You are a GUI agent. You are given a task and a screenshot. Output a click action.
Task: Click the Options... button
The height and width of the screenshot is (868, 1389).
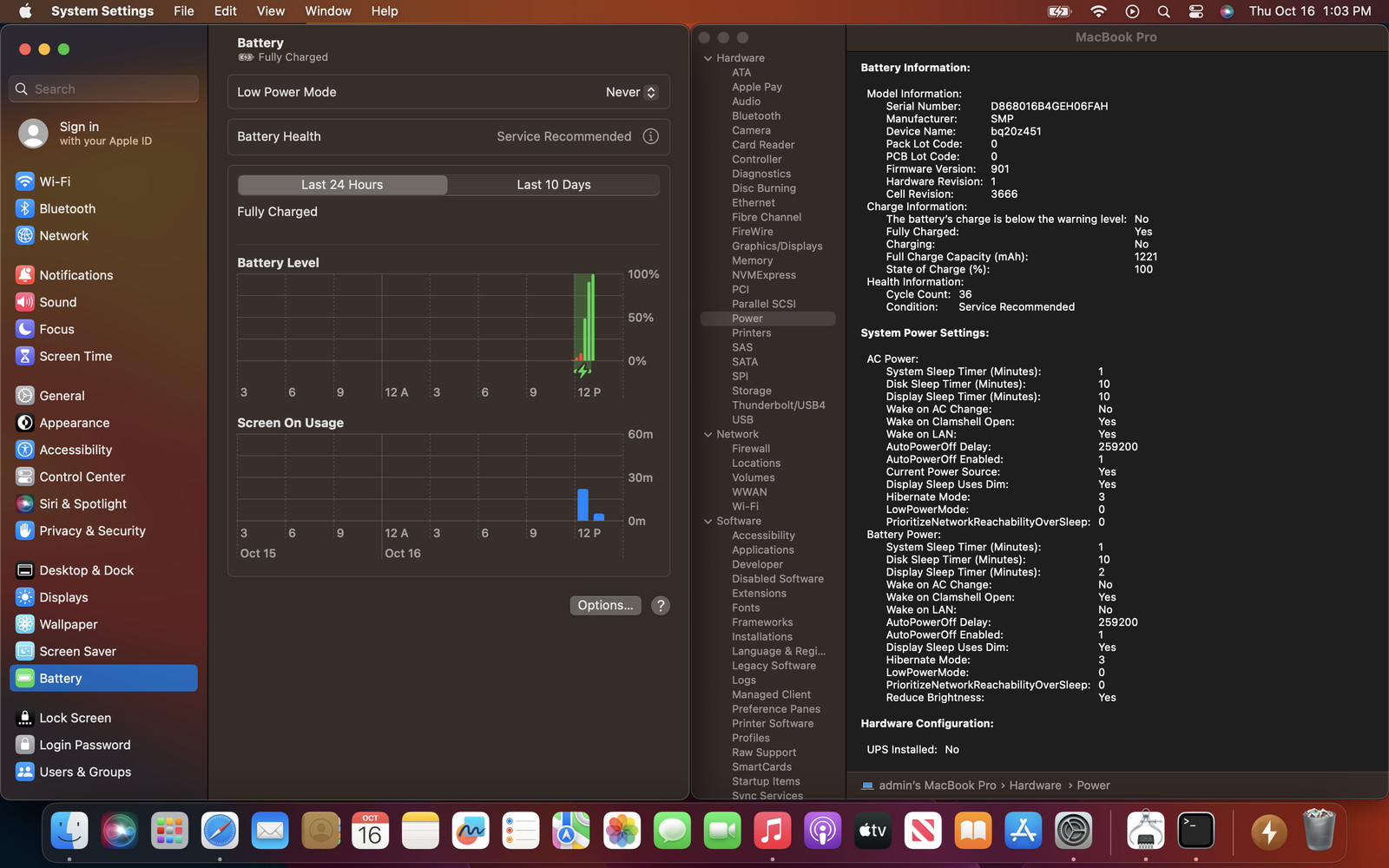(605, 606)
